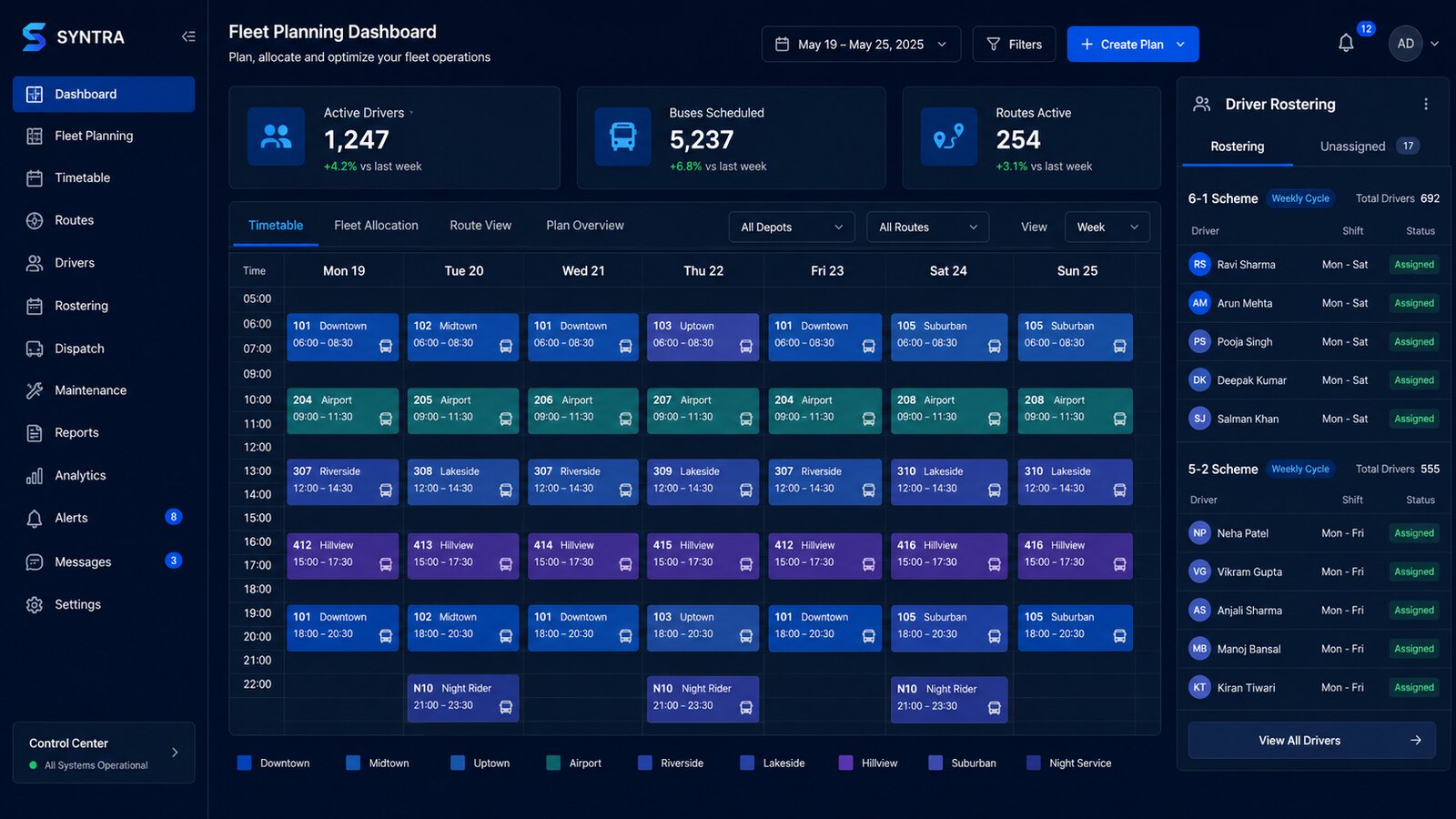Click Neha Patel NP avatar

pos(1199,533)
